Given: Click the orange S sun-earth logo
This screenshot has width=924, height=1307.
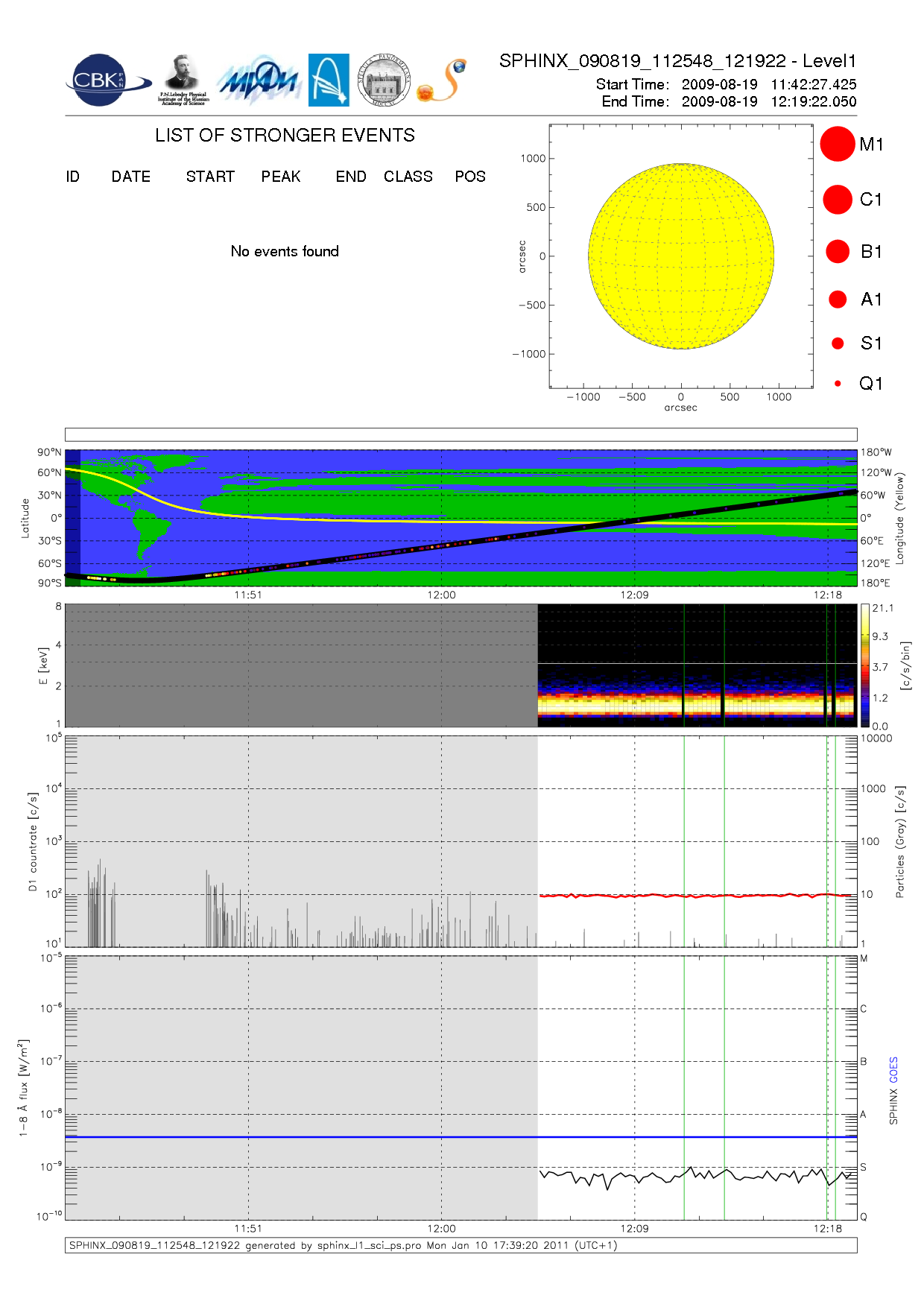Looking at the screenshot, I should pos(443,81).
